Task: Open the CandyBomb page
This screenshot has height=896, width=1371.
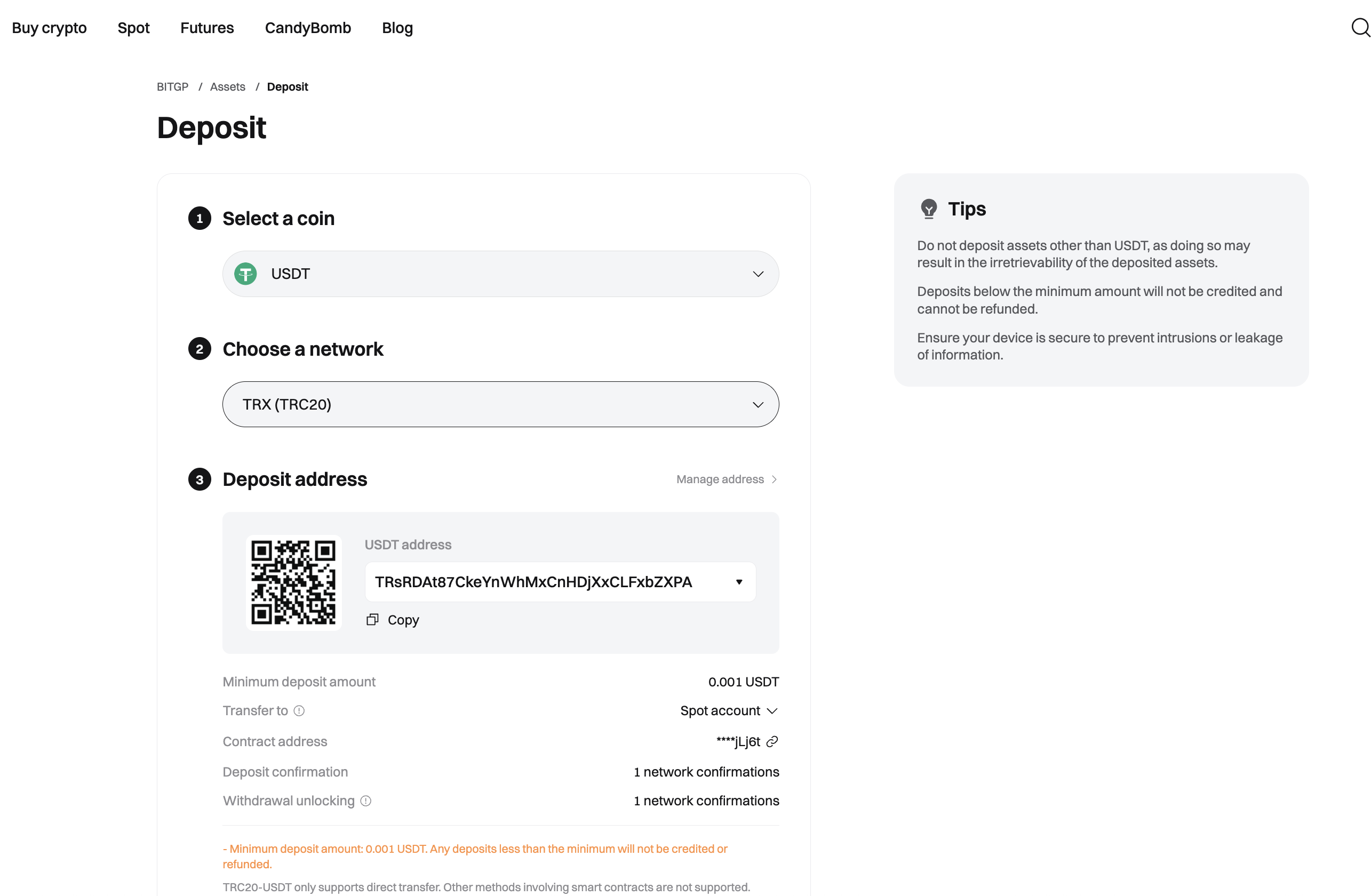Action: (x=308, y=28)
